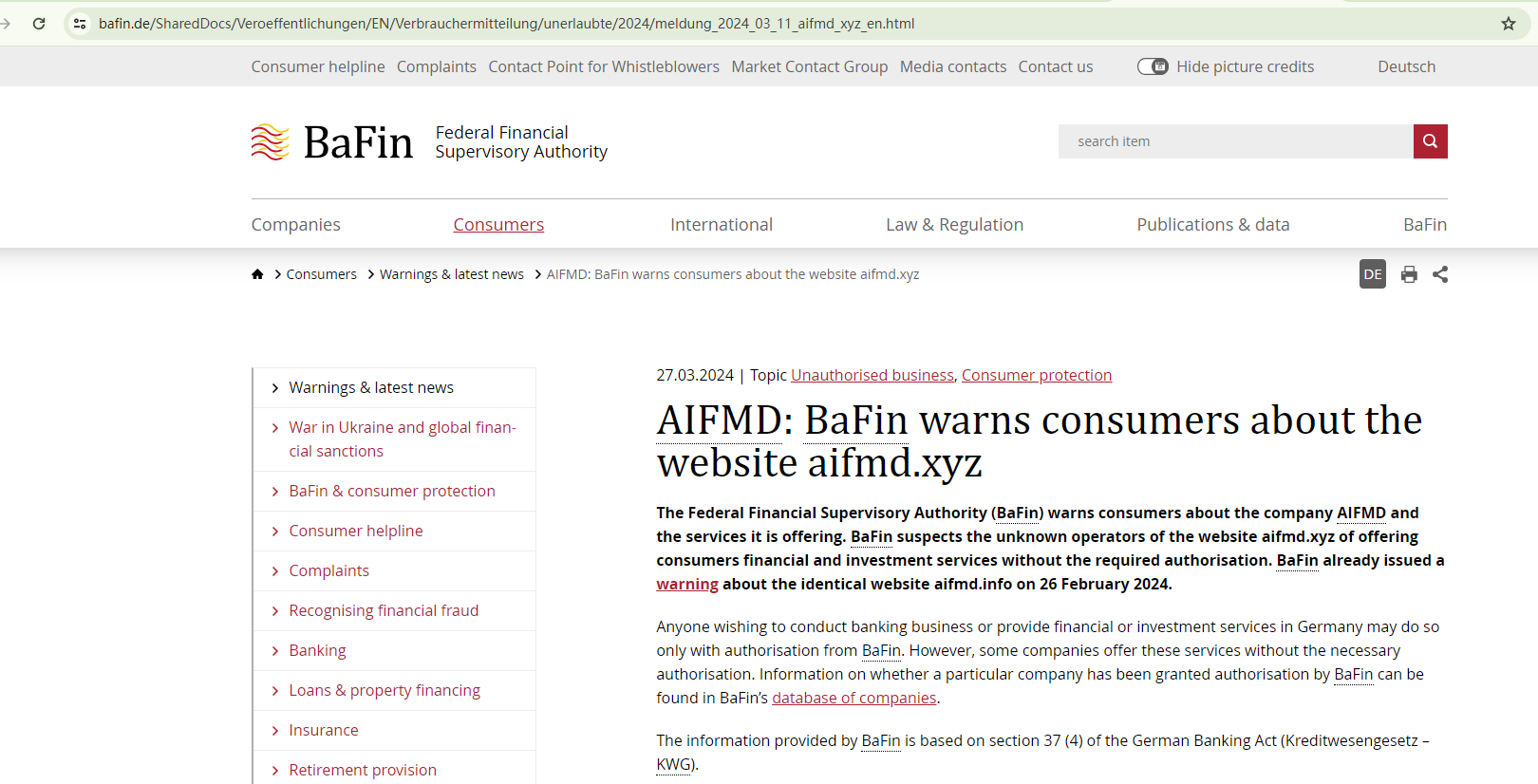Go to Warnings & latest news breadcrumb
The image size is (1538, 784).
[x=452, y=274]
